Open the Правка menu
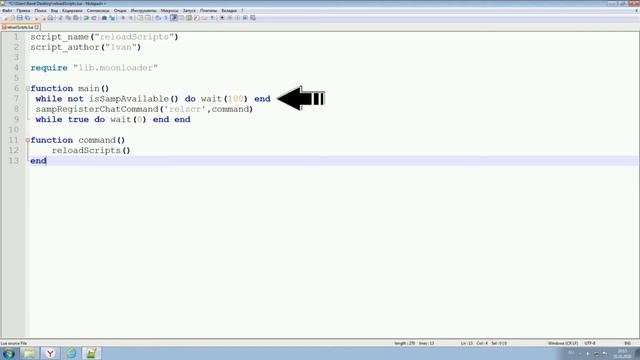Viewport: 640px width, 360px height. point(23,11)
